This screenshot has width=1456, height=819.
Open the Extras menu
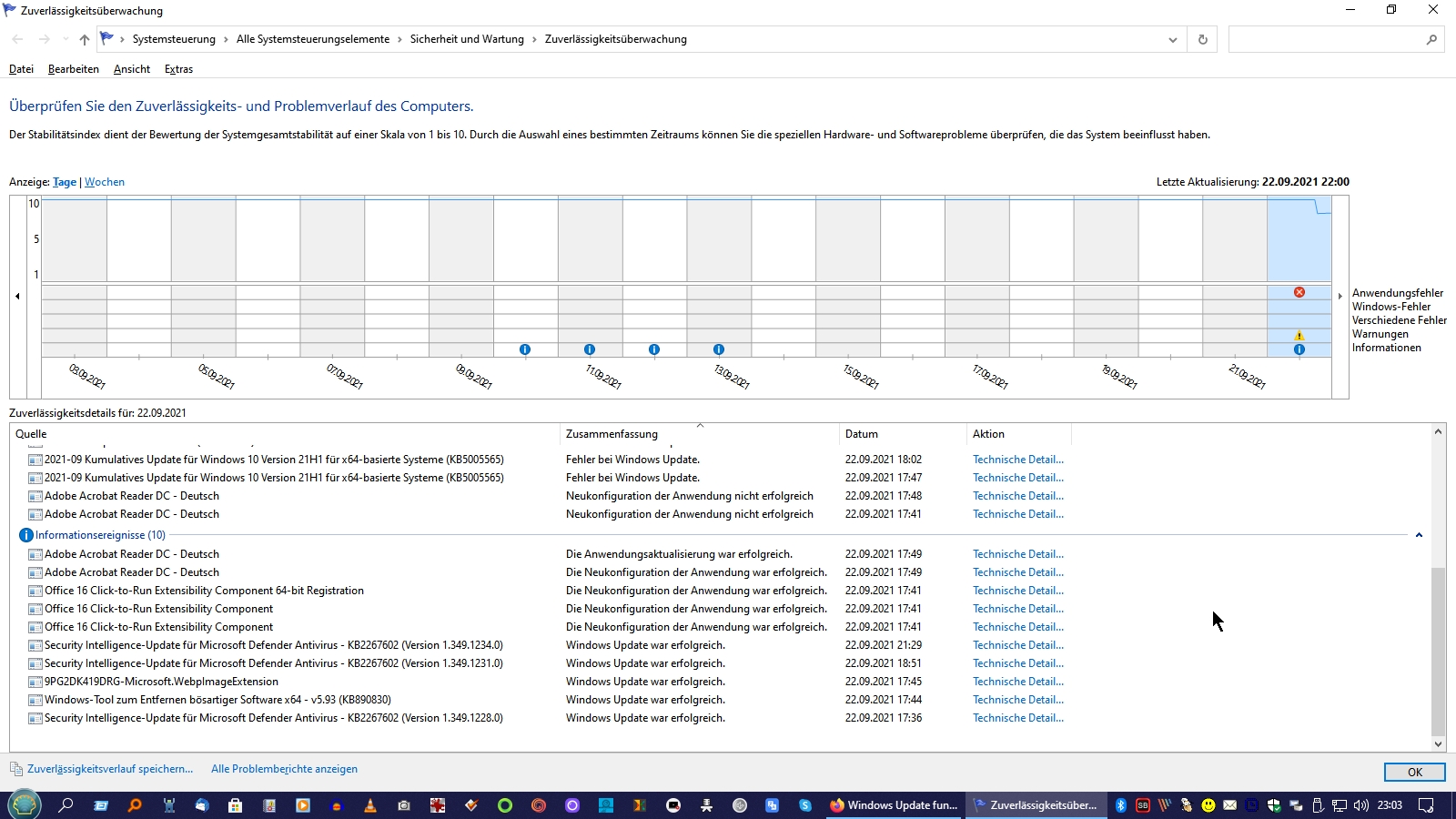click(x=178, y=69)
